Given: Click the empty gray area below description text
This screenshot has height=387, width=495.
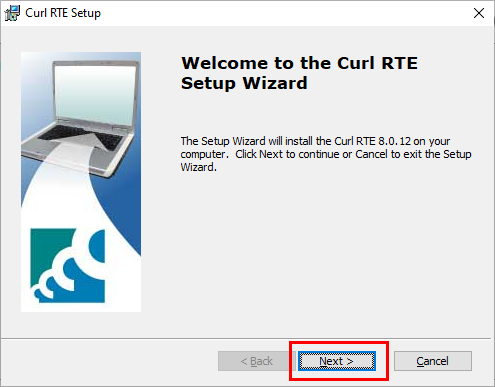Looking at the screenshot, I should click(325, 253).
